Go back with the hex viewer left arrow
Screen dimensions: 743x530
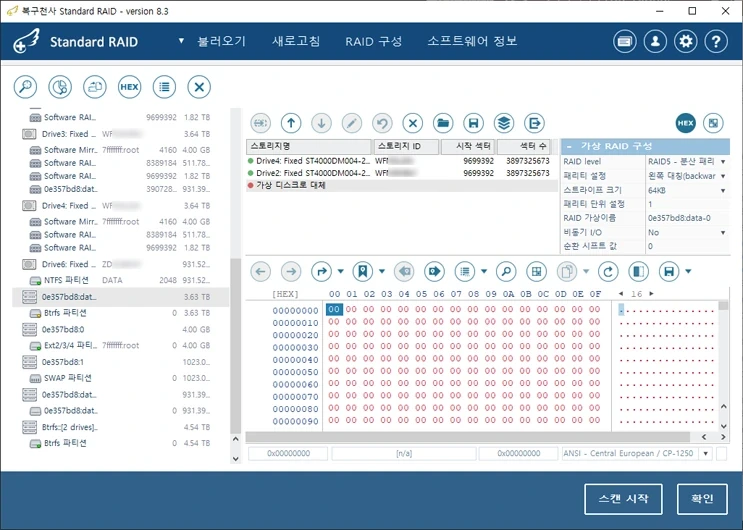(261, 272)
